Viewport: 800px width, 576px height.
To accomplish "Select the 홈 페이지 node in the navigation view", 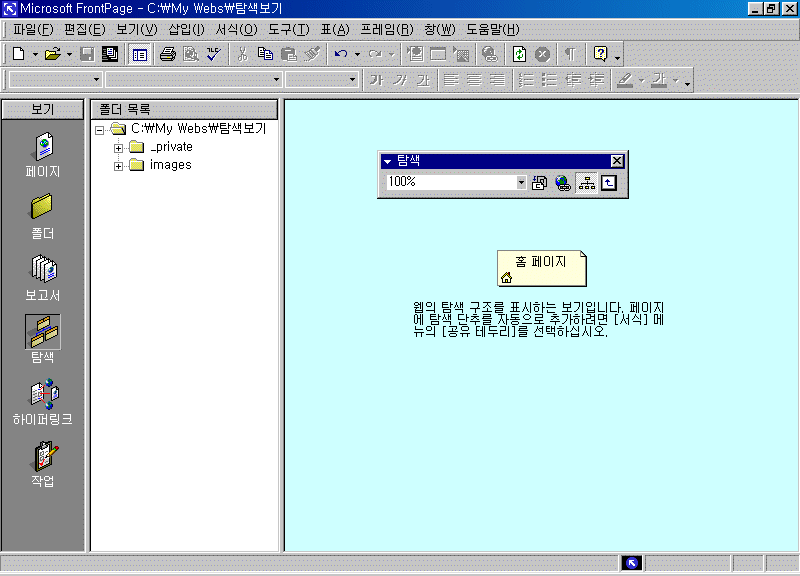I will click(542, 268).
